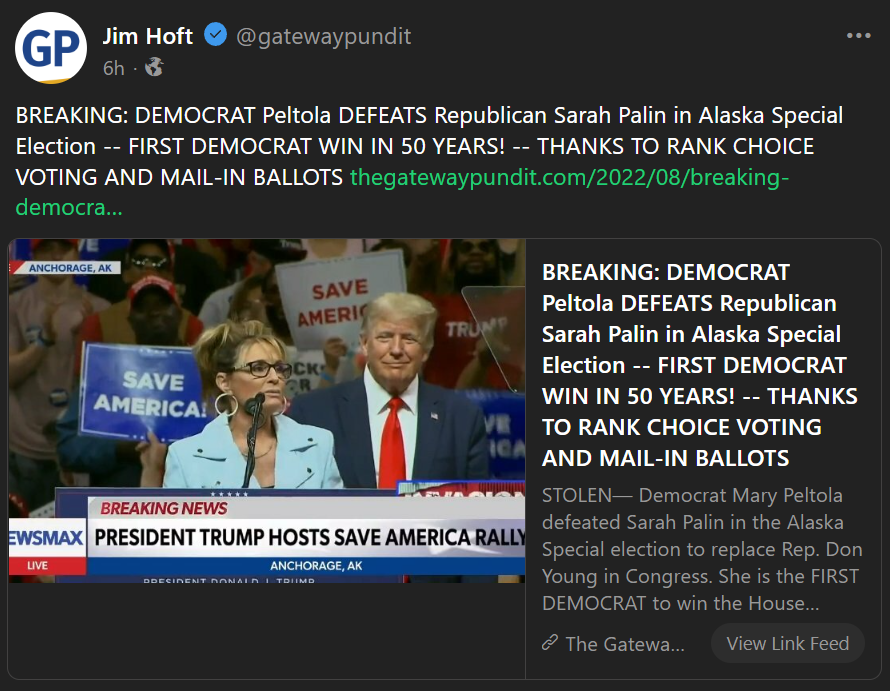The image size is (890, 691).
Task: Click the blue verified badge
Action: click(x=215, y=36)
